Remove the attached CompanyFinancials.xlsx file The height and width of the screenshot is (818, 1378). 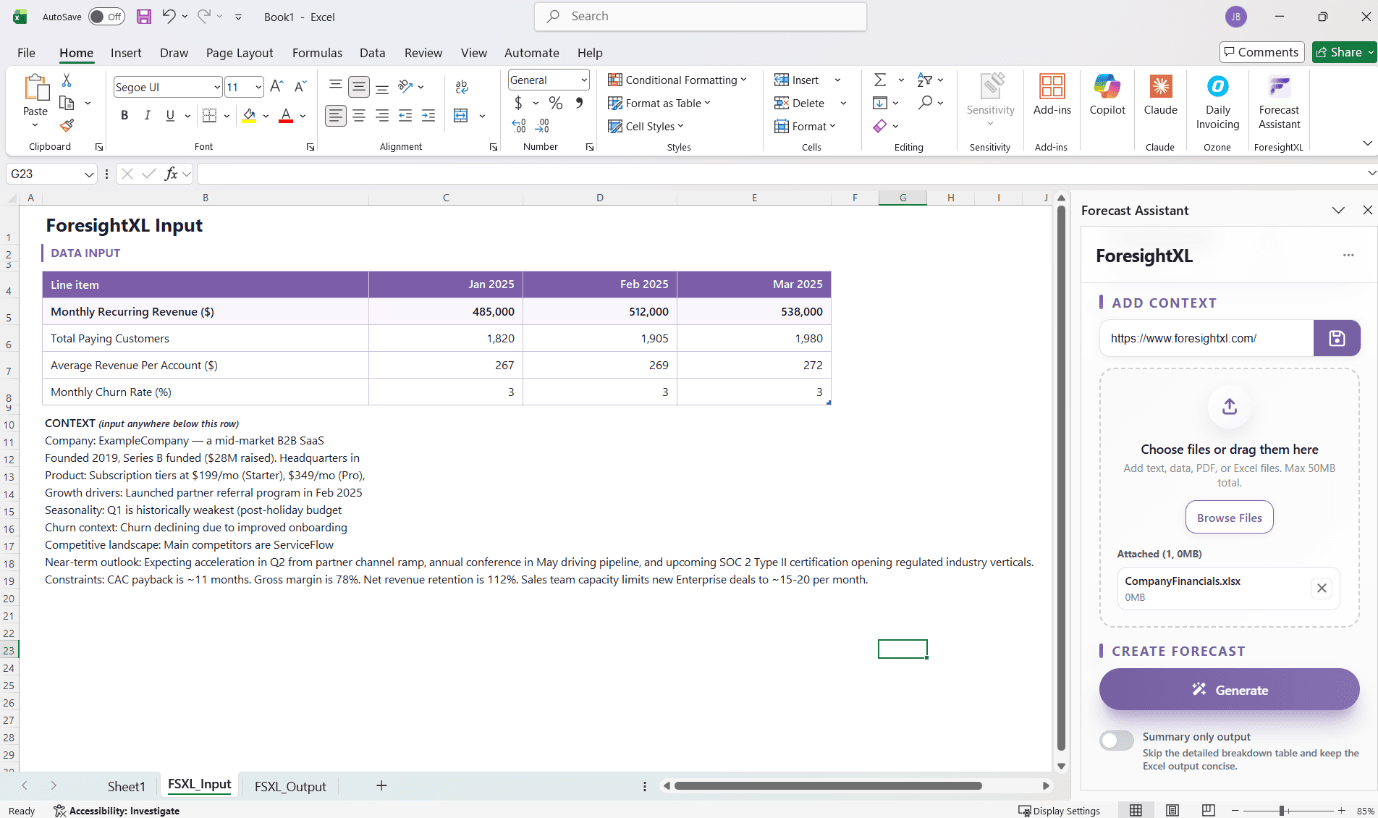tap(1322, 588)
